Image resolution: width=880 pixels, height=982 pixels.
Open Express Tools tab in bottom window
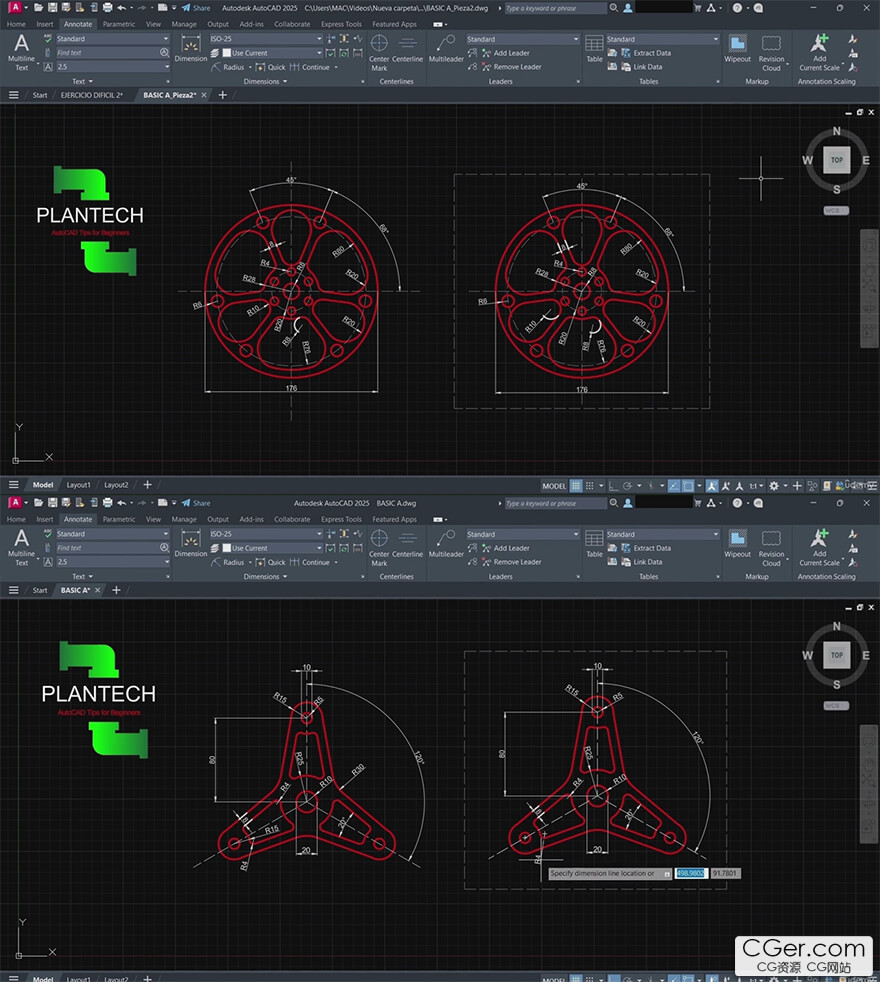(341, 519)
